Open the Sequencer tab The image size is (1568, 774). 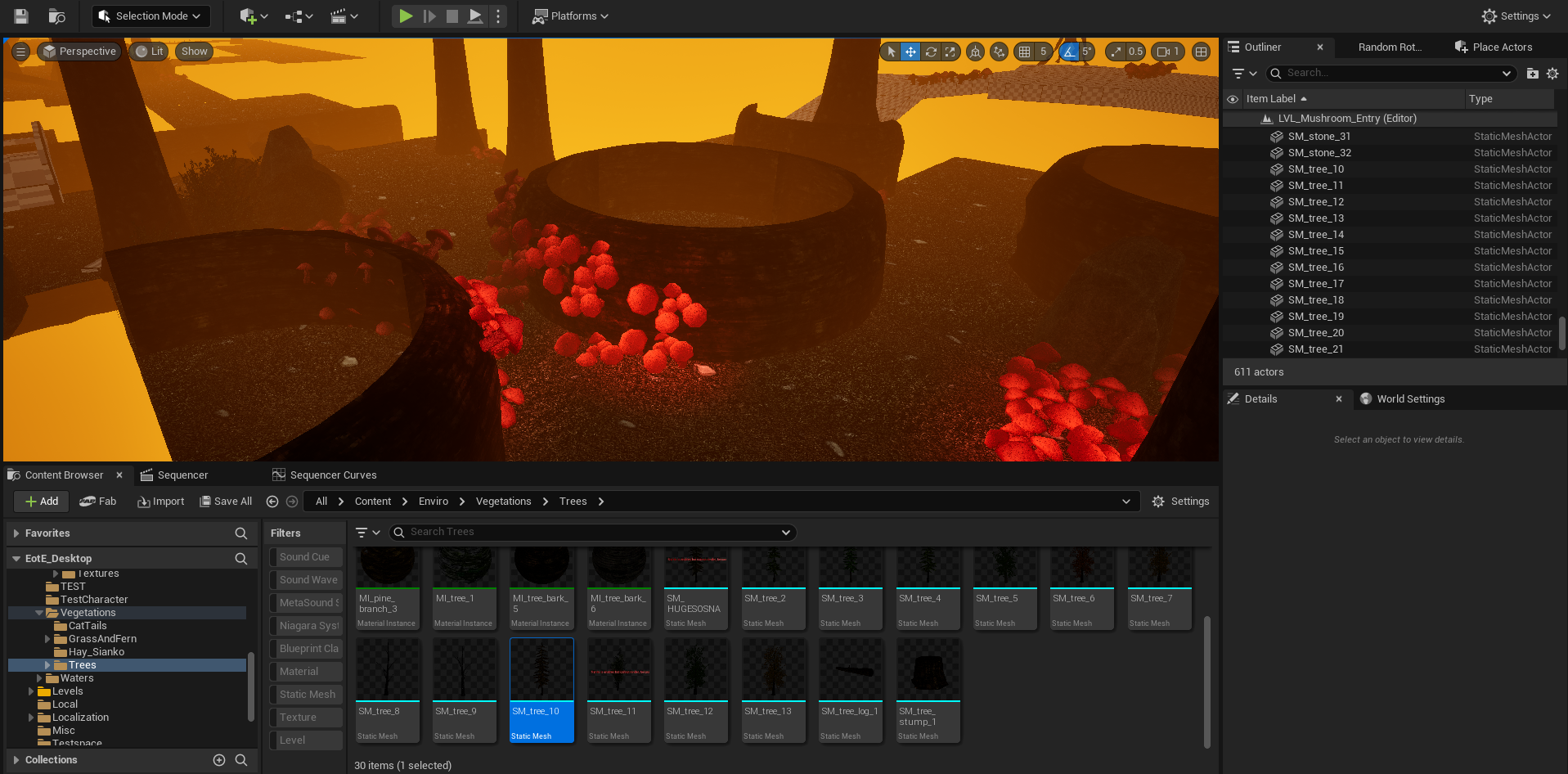[x=182, y=475]
